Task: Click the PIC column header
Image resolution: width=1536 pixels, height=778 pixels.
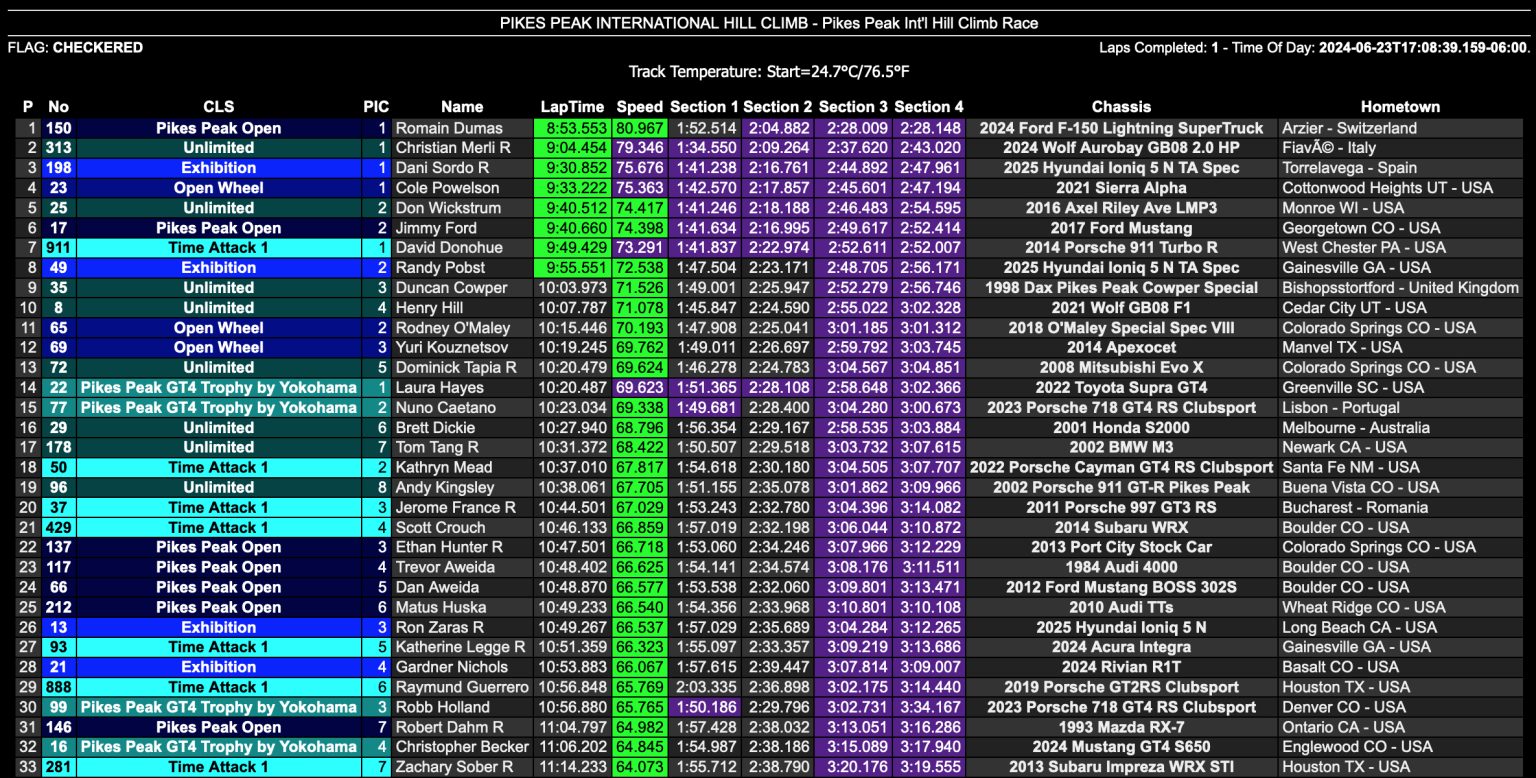Action: click(377, 107)
